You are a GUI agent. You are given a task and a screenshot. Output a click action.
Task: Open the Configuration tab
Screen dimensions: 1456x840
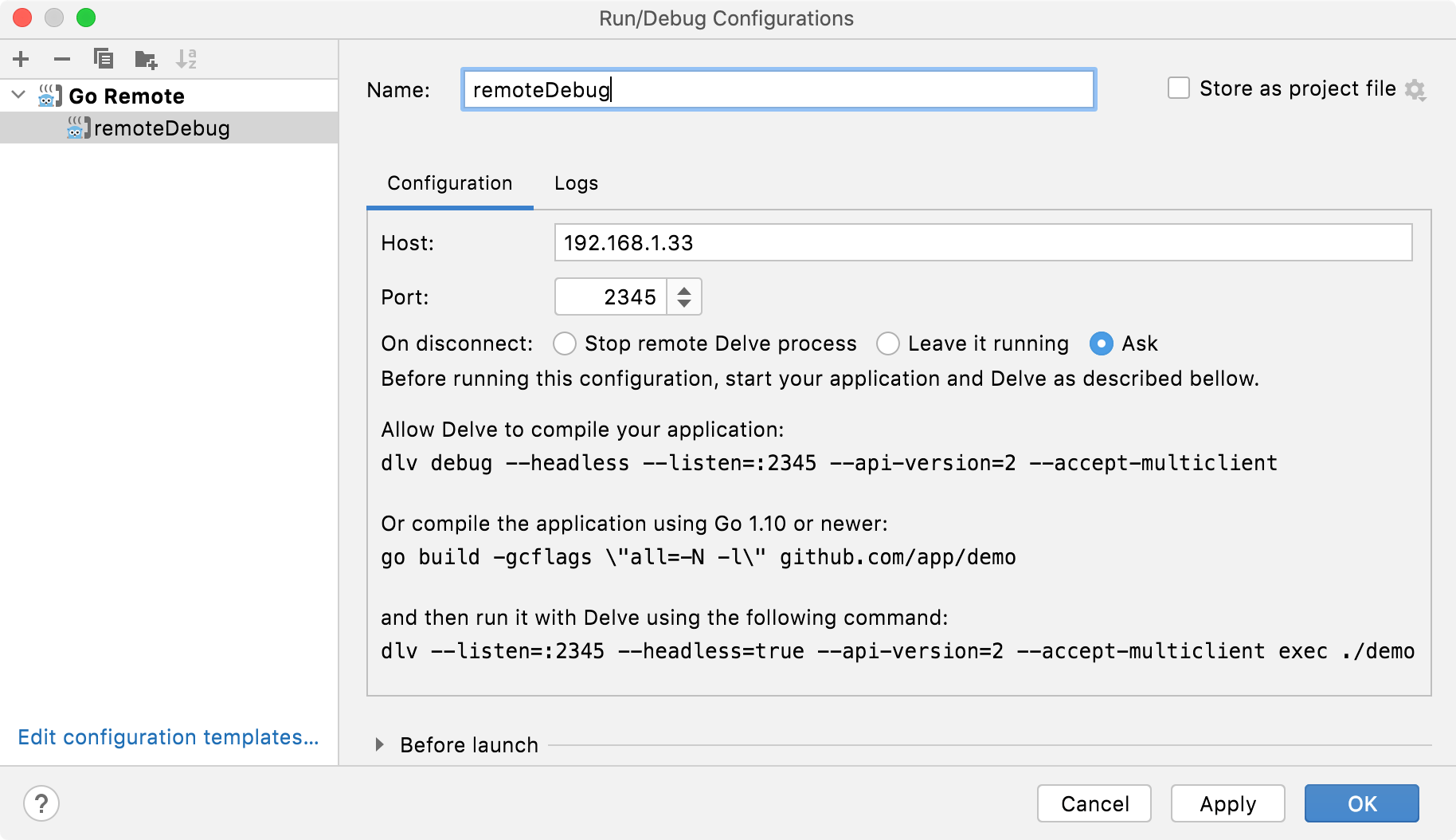coord(449,183)
